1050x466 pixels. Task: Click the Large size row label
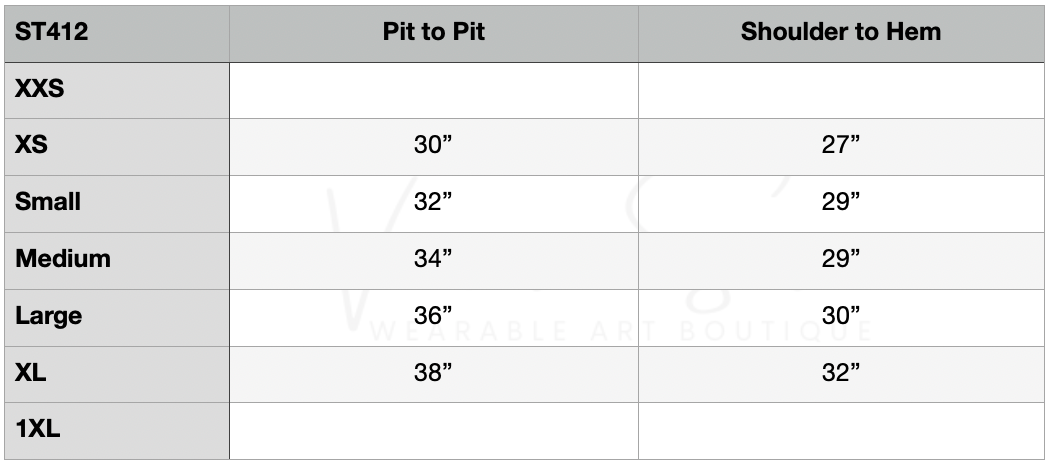tap(48, 316)
